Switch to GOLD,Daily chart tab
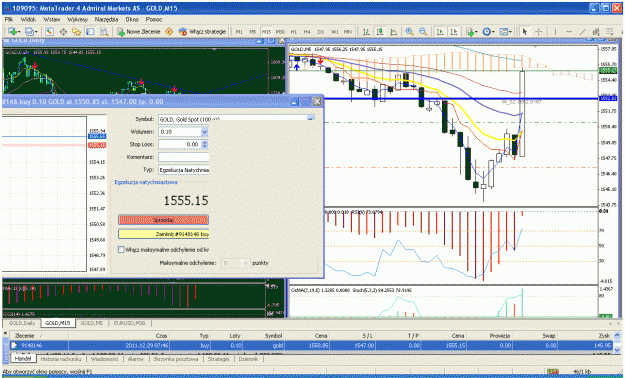The width and height of the screenshot is (625, 378). 22,323
